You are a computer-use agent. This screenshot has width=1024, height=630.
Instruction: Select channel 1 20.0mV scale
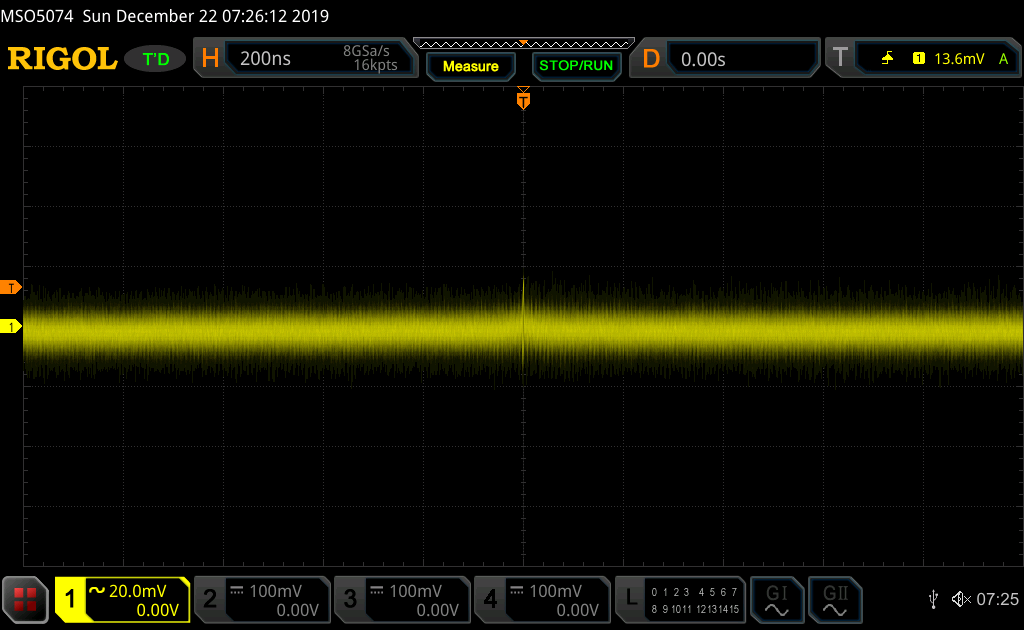point(137,591)
